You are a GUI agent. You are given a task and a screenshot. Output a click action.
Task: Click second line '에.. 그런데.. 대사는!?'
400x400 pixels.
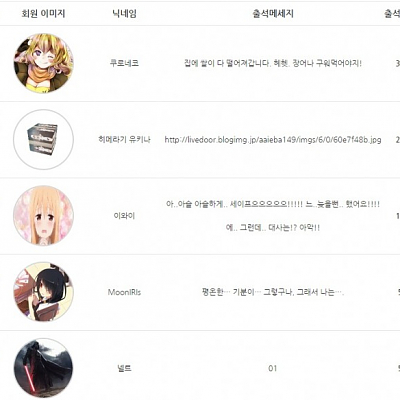click(273, 228)
